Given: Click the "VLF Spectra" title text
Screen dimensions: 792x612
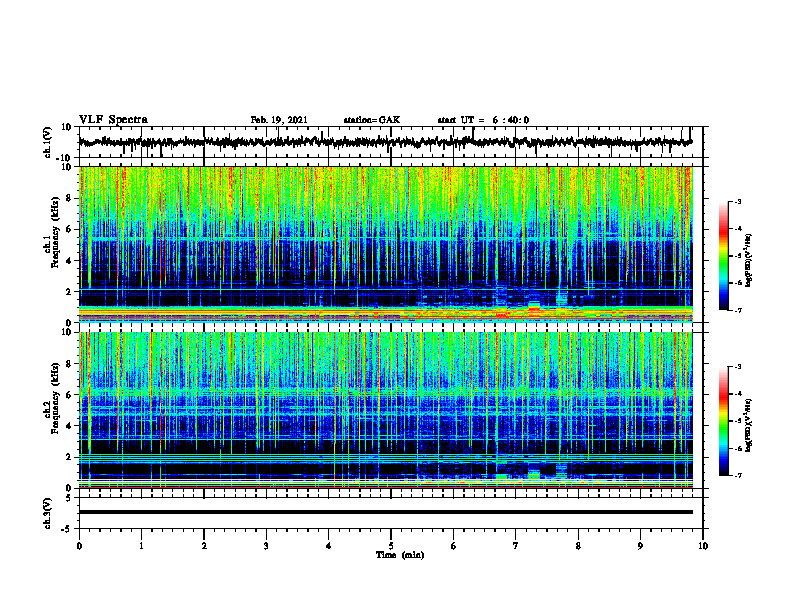Looking at the screenshot, I should (x=113, y=120).
